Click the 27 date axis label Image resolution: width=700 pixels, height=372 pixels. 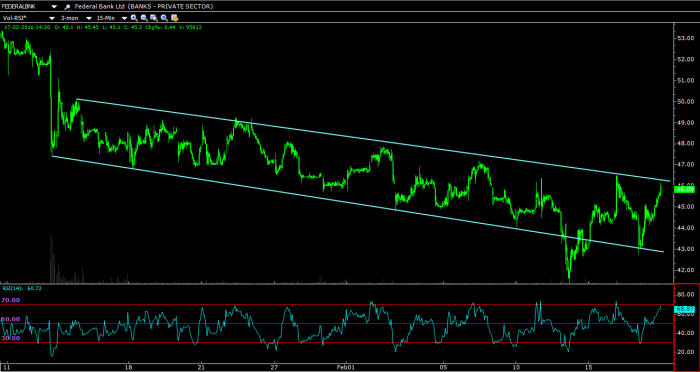pos(274,367)
